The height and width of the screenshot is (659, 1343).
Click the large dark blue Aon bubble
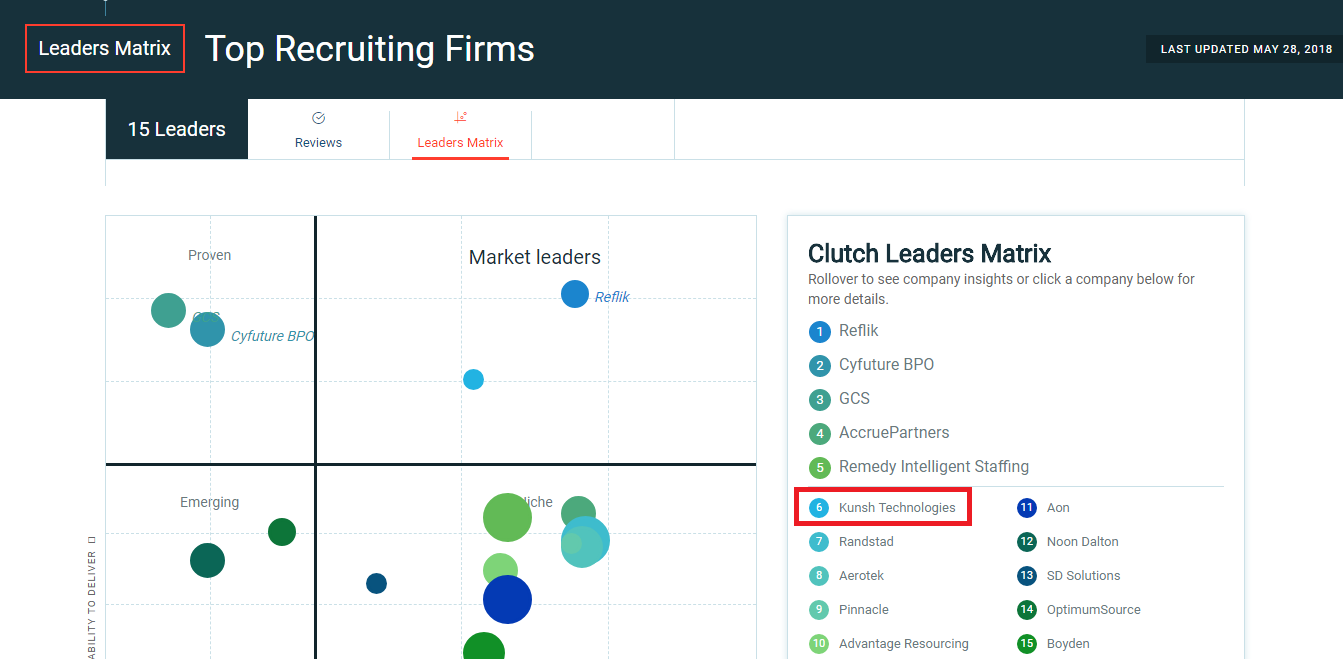click(507, 600)
